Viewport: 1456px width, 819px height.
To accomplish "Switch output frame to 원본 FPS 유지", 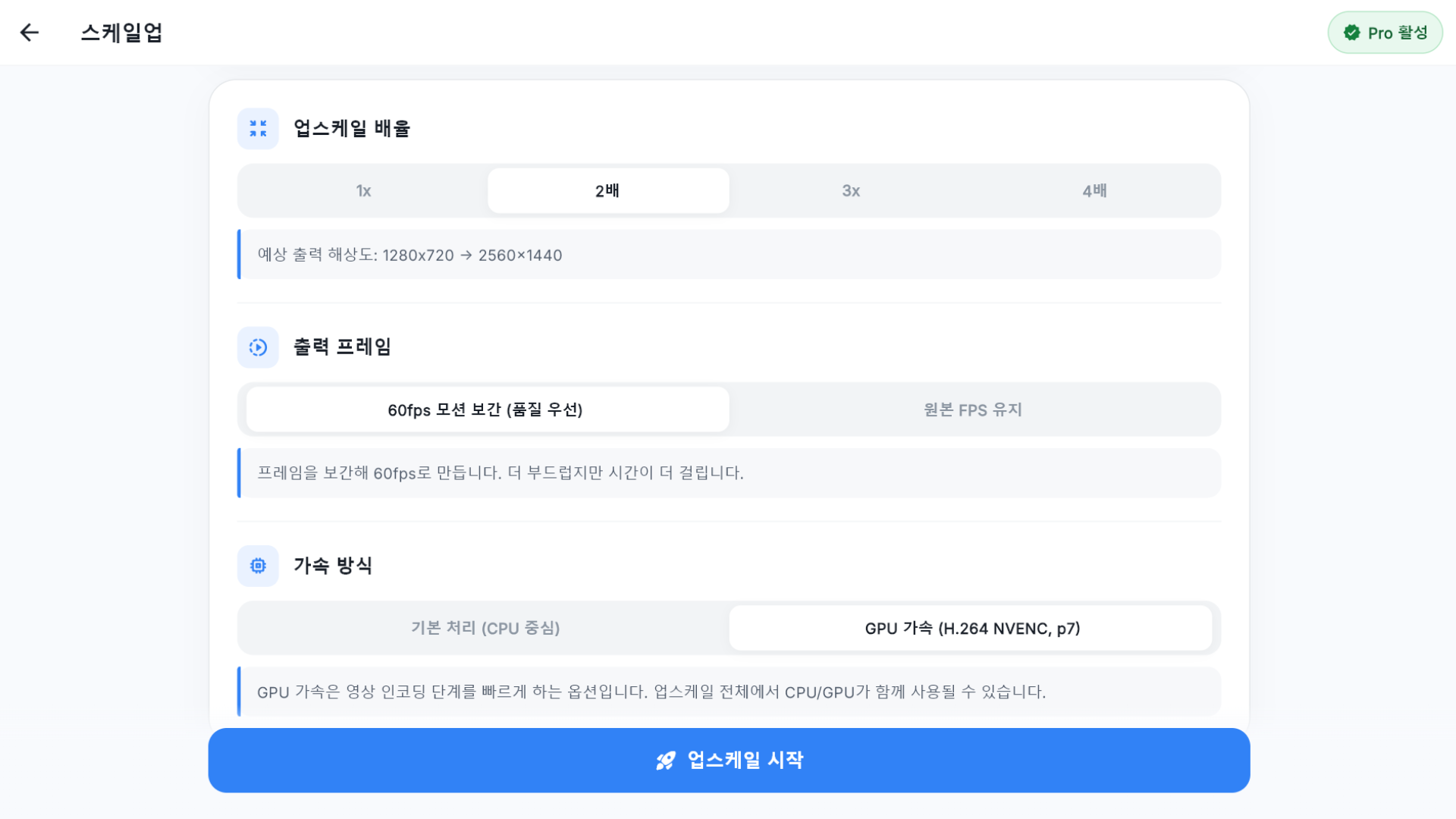I will tap(973, 409).
